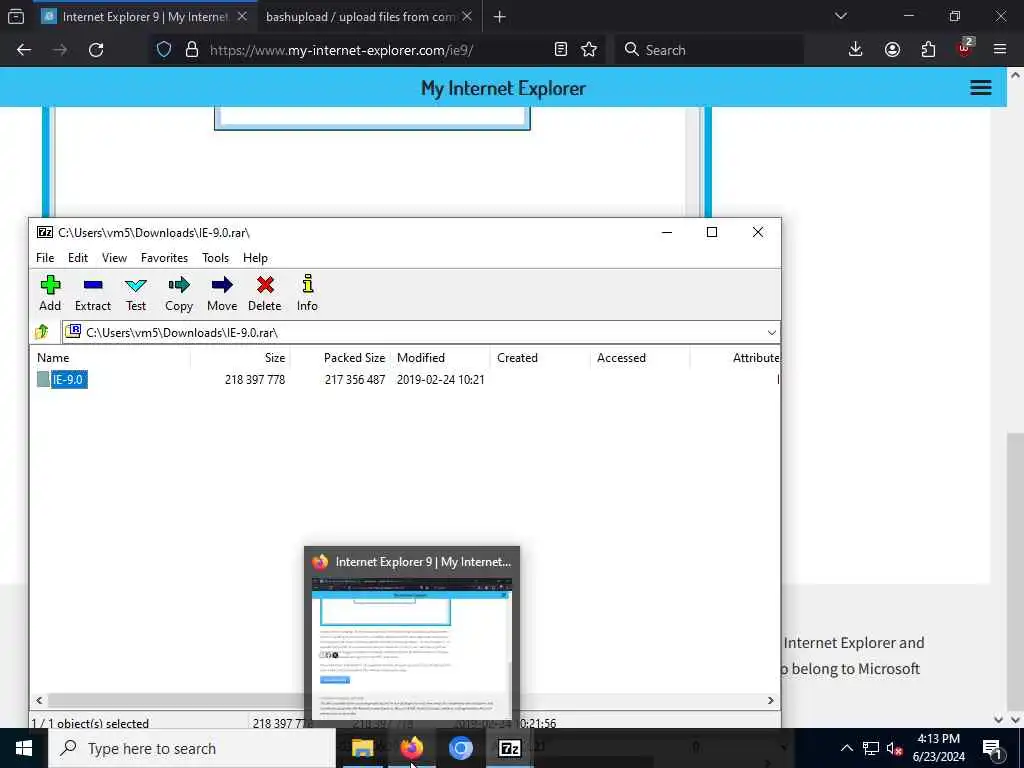Close the Internet Explorer 9 tab
The image size is (1024, 768).
tap(242, 17)
